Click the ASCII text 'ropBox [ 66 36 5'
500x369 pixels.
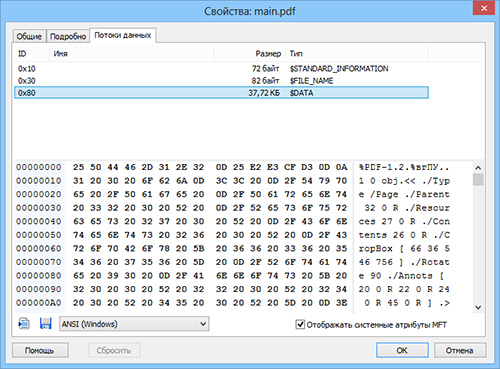pos(404,249)
